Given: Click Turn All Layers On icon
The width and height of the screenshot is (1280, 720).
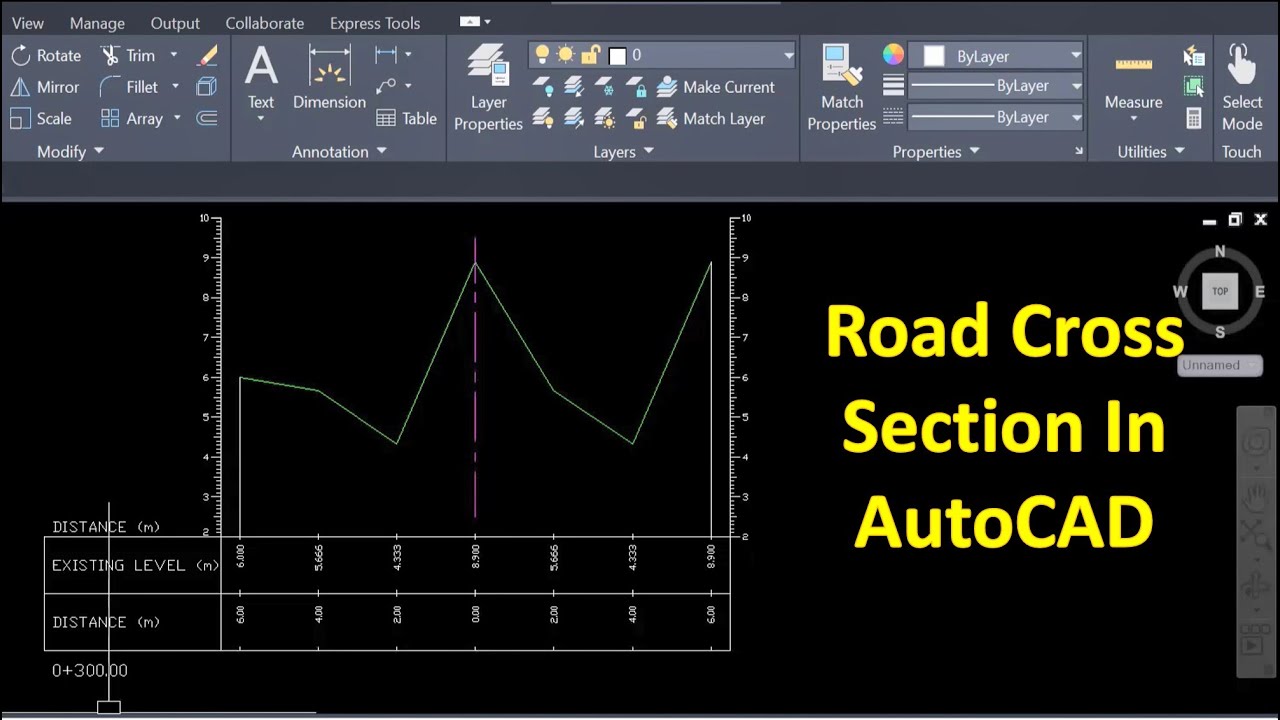Looking at the screenshot, I should pyautogui.click(x=542, y=118).
